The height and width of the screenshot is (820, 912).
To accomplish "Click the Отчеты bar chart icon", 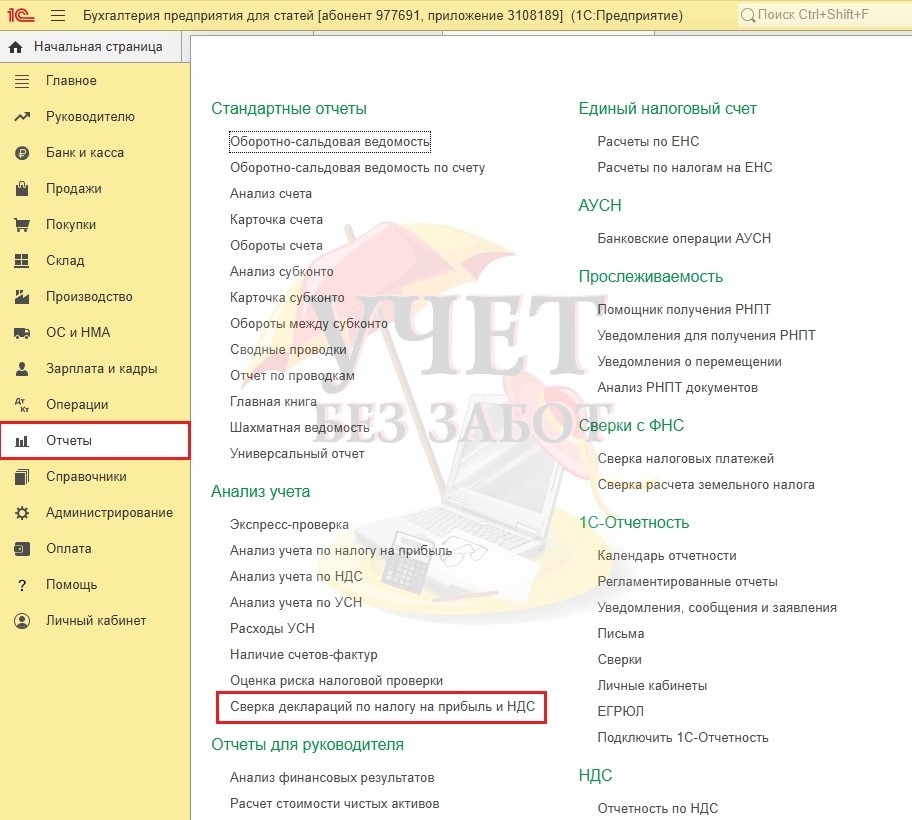I will [22, 441].
